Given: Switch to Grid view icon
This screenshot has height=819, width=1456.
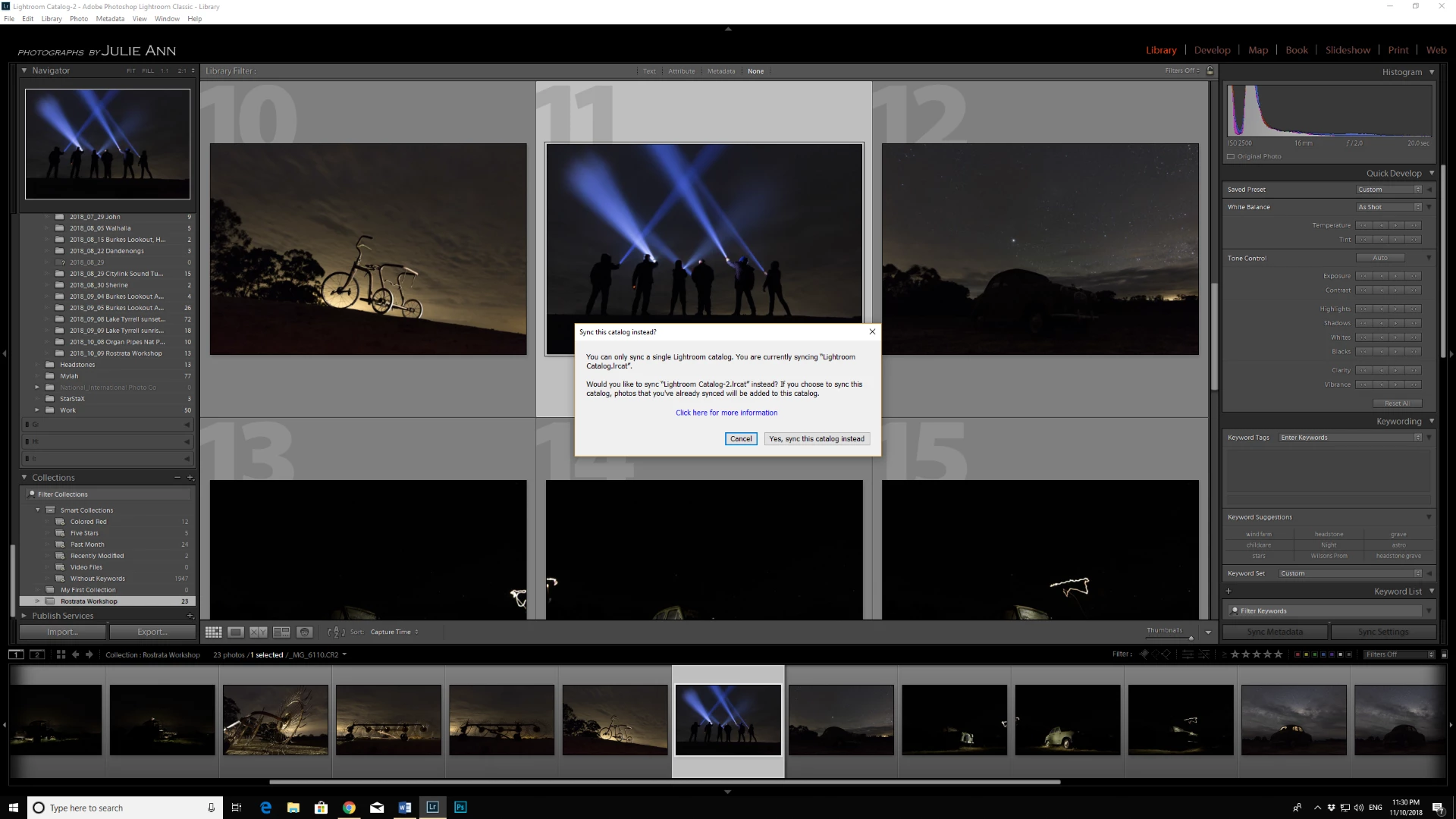Looking at the screenshot, I should pos(213,632).
